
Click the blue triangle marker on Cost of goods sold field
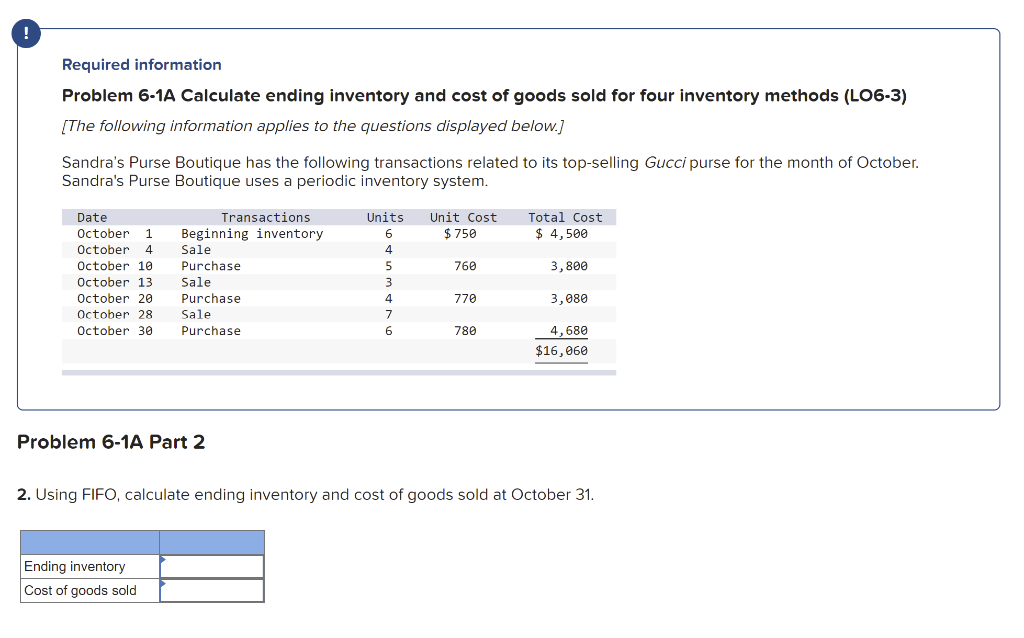coord(163,584)
